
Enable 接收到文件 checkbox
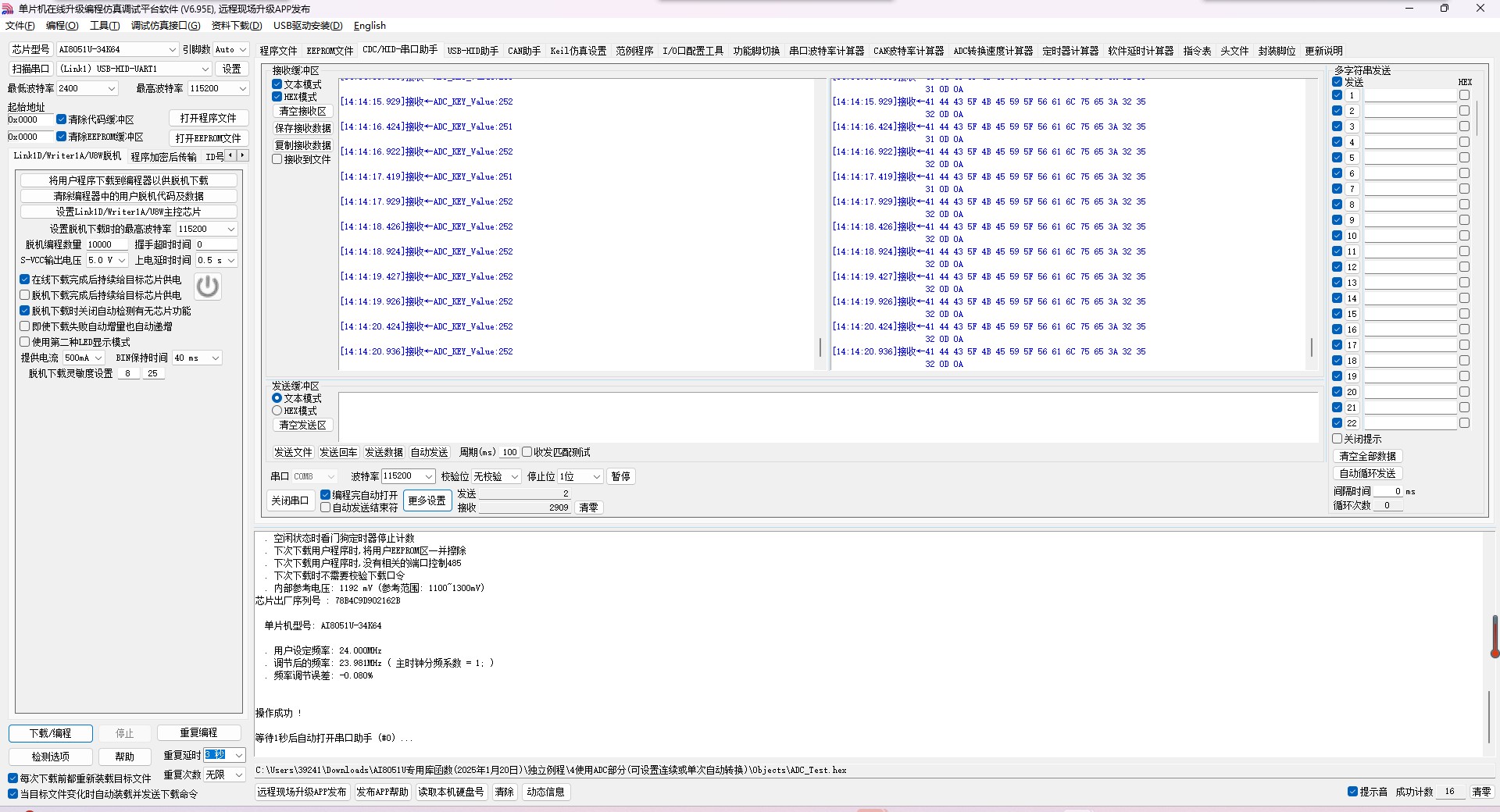point(277,159)
